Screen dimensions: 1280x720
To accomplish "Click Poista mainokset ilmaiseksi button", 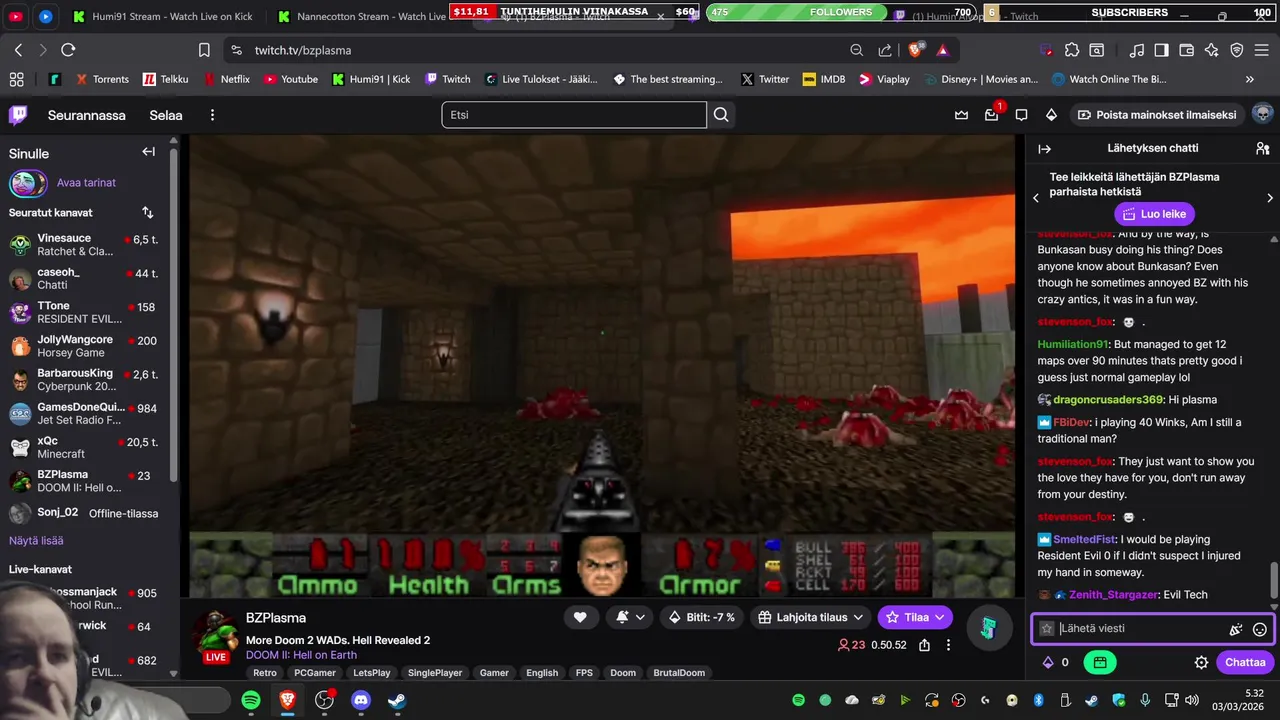I will pos(1156,115).
